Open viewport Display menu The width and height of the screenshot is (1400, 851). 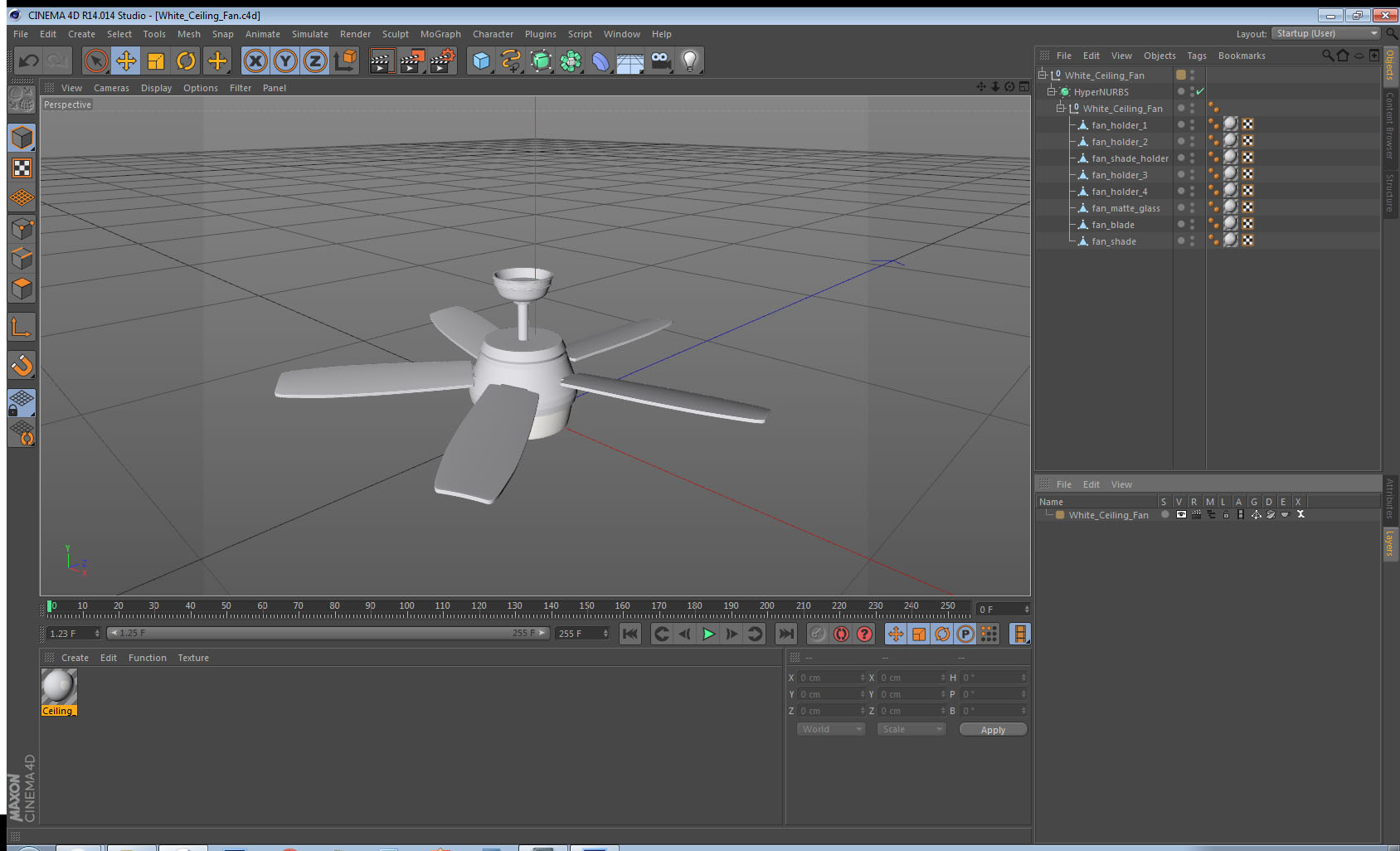(156, 88)
